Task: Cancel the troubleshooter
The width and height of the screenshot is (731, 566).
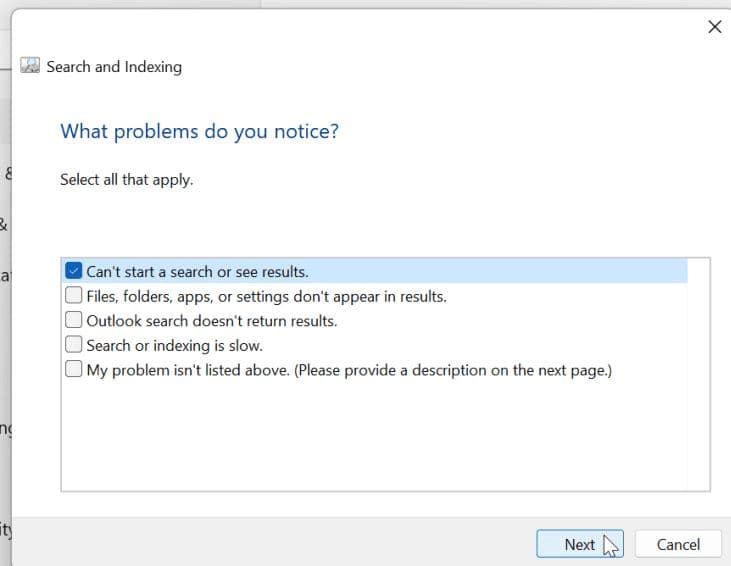Action: [x=677, y=544]
